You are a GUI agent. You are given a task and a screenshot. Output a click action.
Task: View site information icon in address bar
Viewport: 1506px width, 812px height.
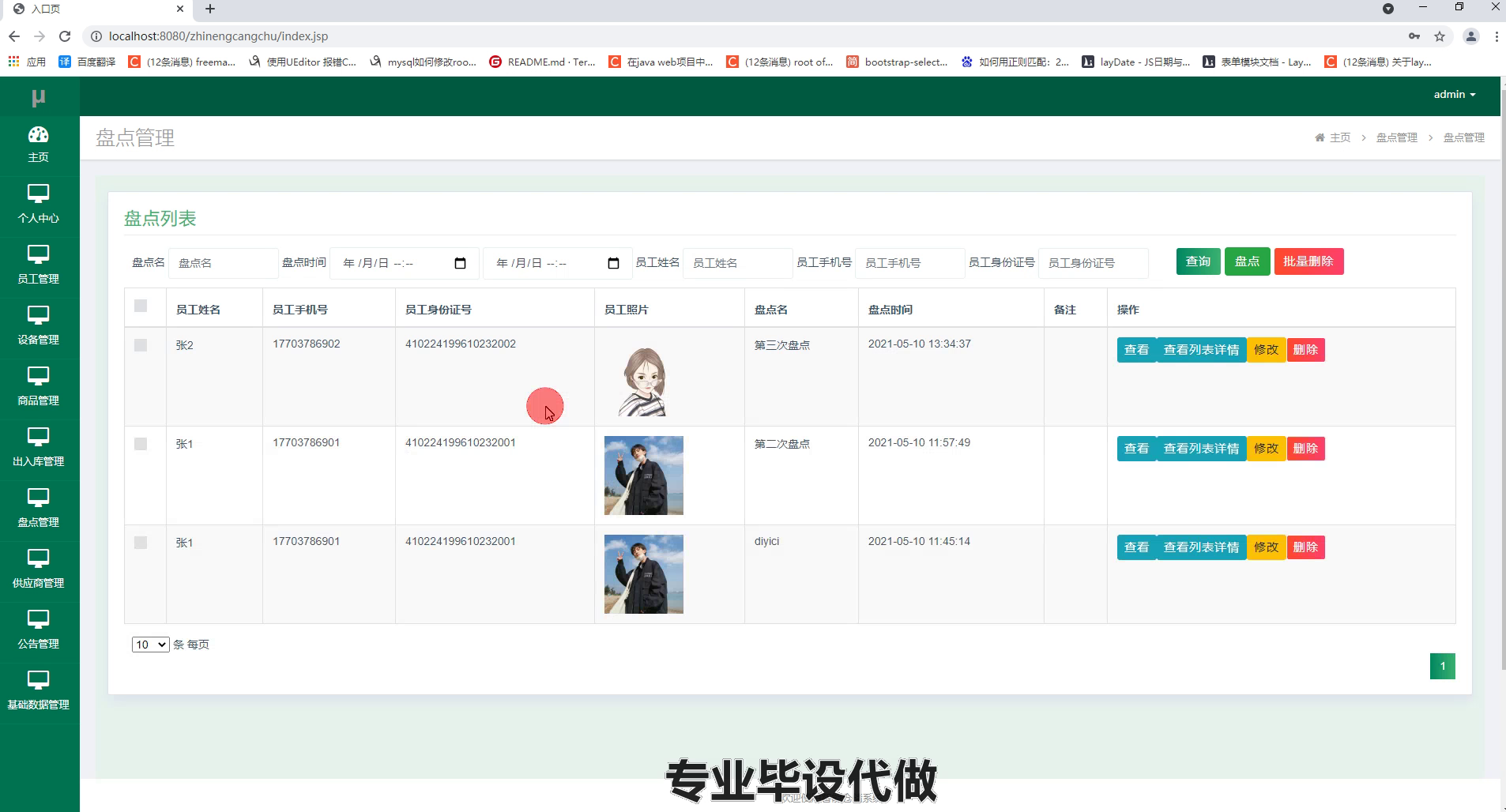point(96,36)
